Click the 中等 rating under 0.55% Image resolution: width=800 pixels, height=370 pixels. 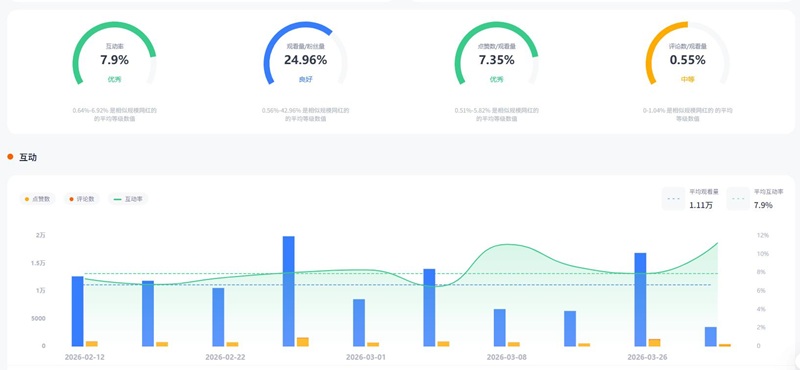point(687,80)
